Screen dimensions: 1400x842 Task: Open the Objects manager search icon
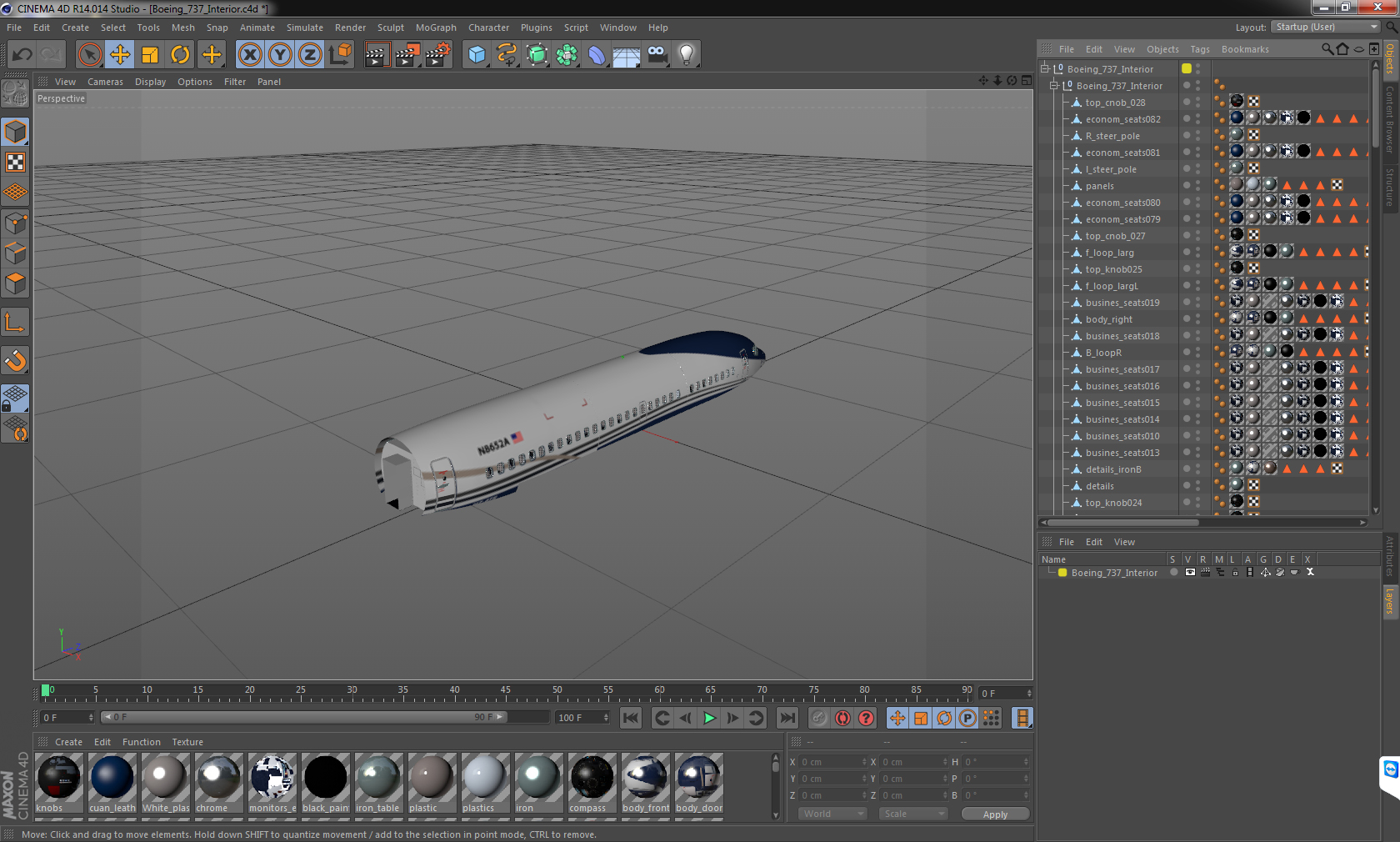(x=1327, y=49)
